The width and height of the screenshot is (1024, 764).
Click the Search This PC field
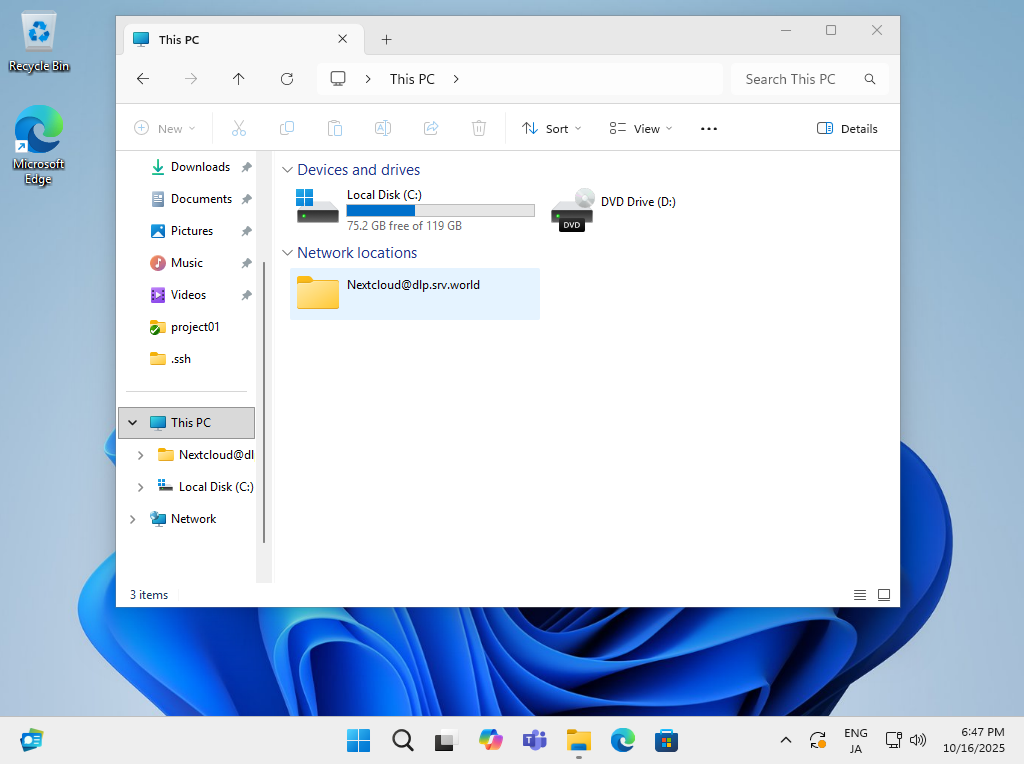[790, 79]
